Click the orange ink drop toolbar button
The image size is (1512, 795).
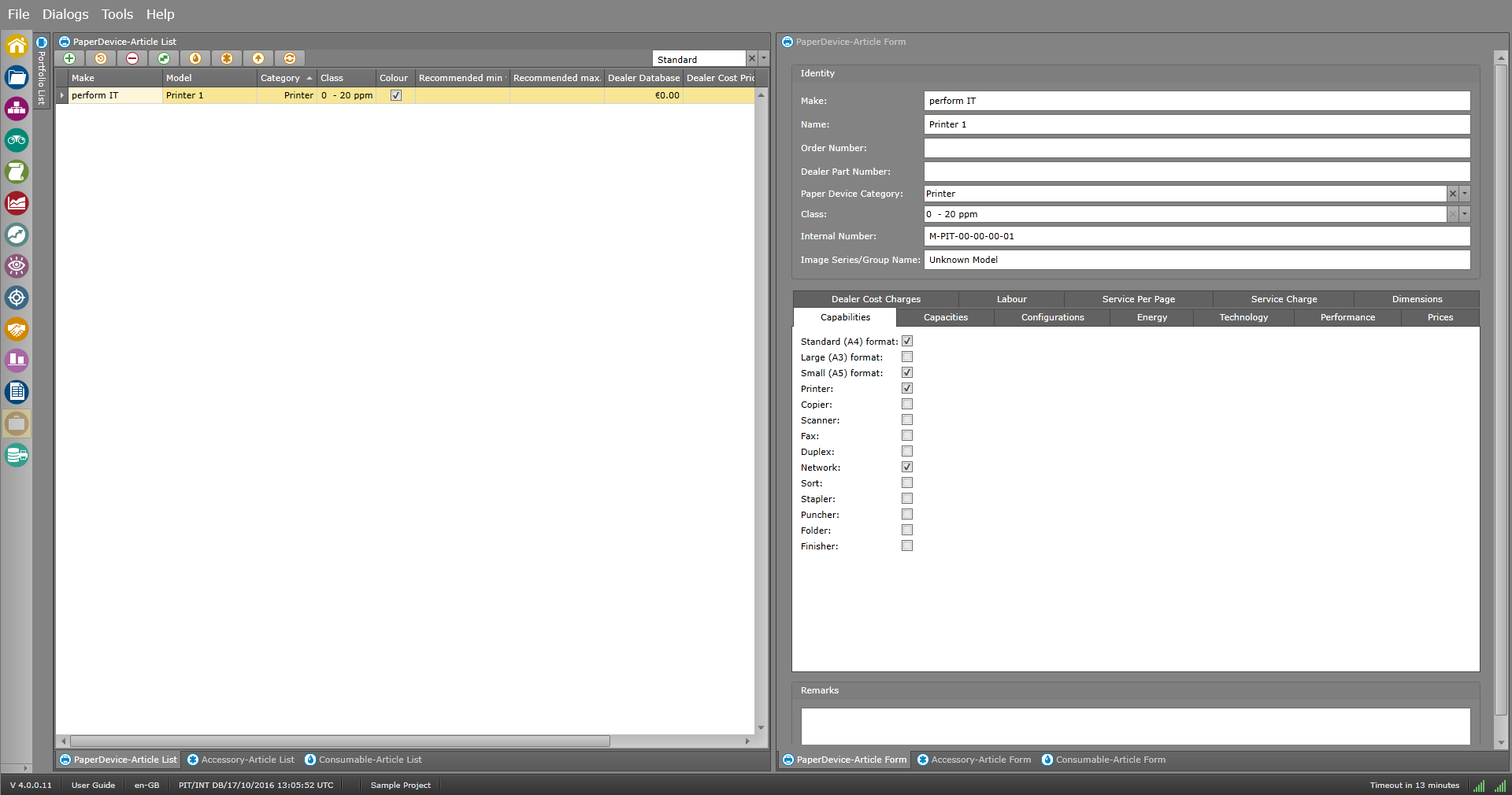pos(195,58)
